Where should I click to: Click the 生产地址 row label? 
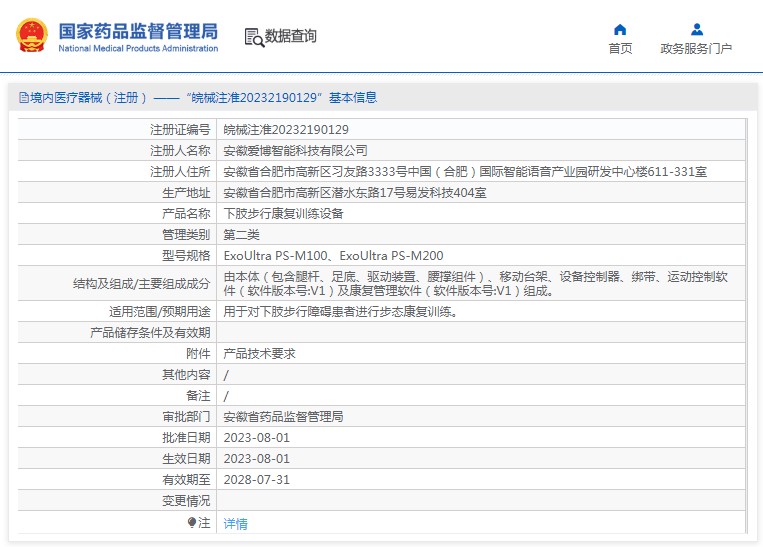(x=186, y=193)
